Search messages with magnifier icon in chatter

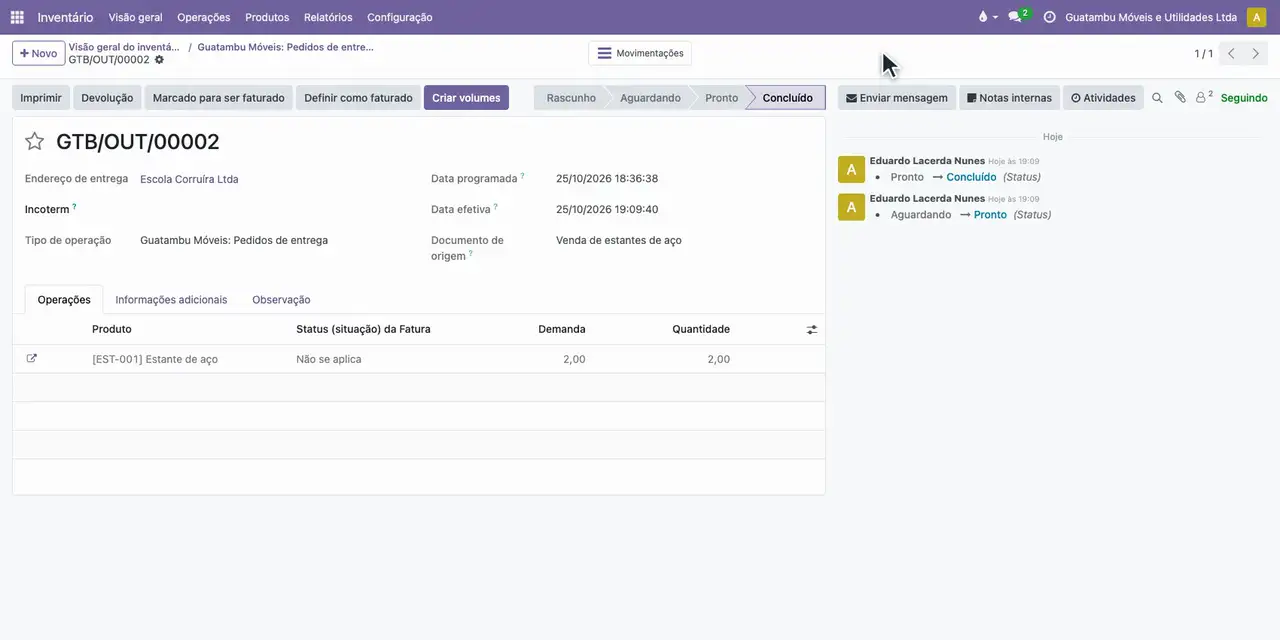(1157, 98)
